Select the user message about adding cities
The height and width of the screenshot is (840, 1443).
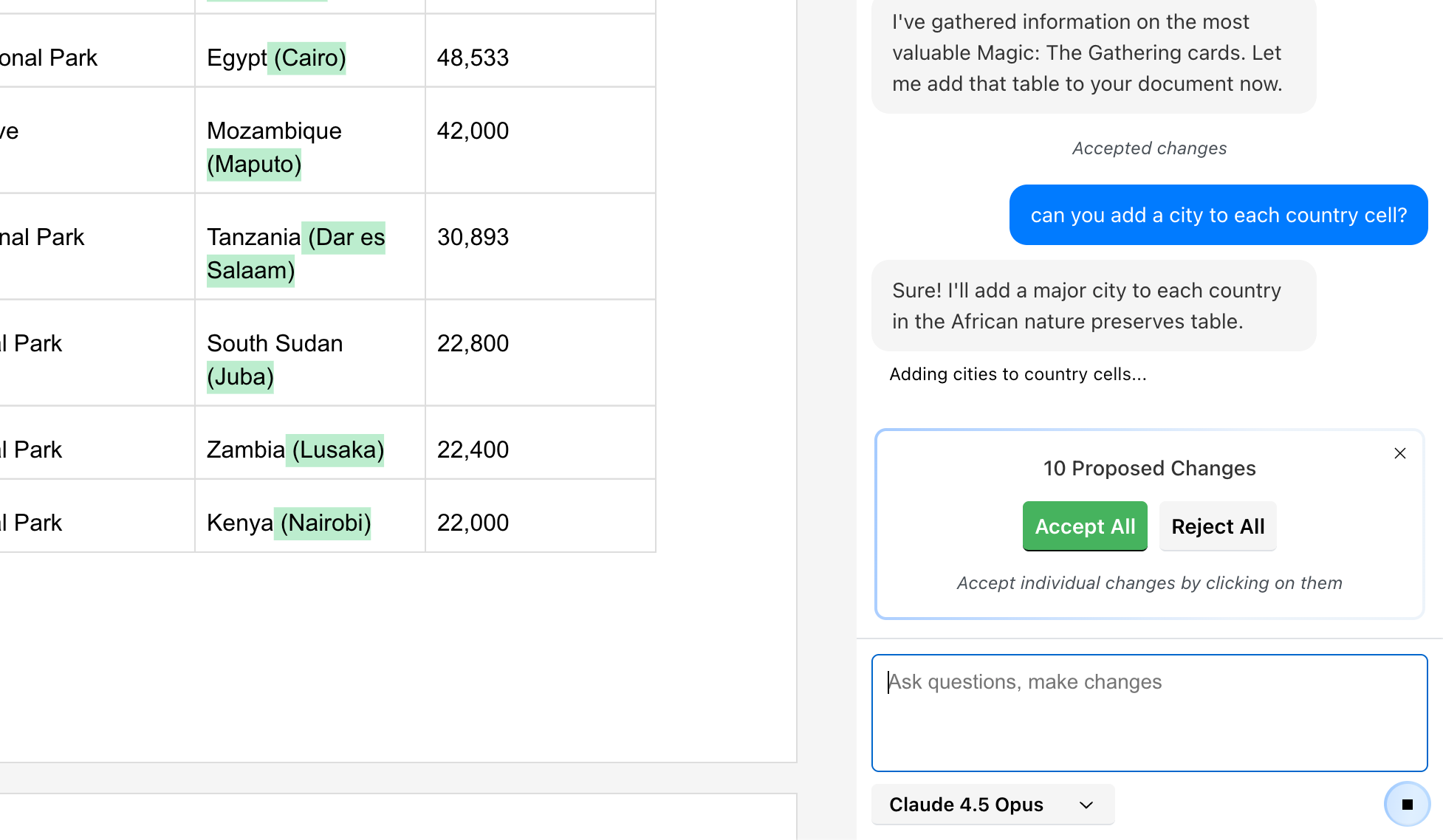1218,215
